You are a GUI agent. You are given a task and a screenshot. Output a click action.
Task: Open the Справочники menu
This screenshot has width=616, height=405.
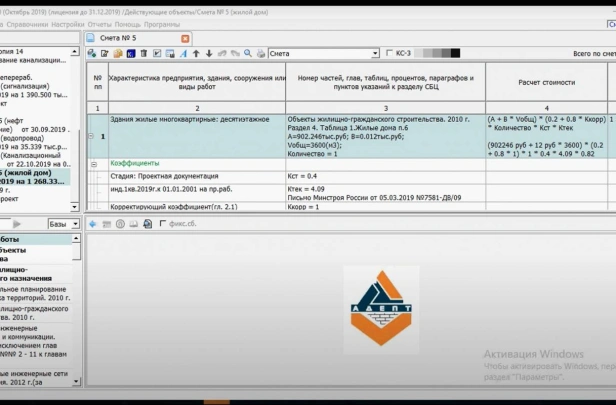[x=27, y=24]
